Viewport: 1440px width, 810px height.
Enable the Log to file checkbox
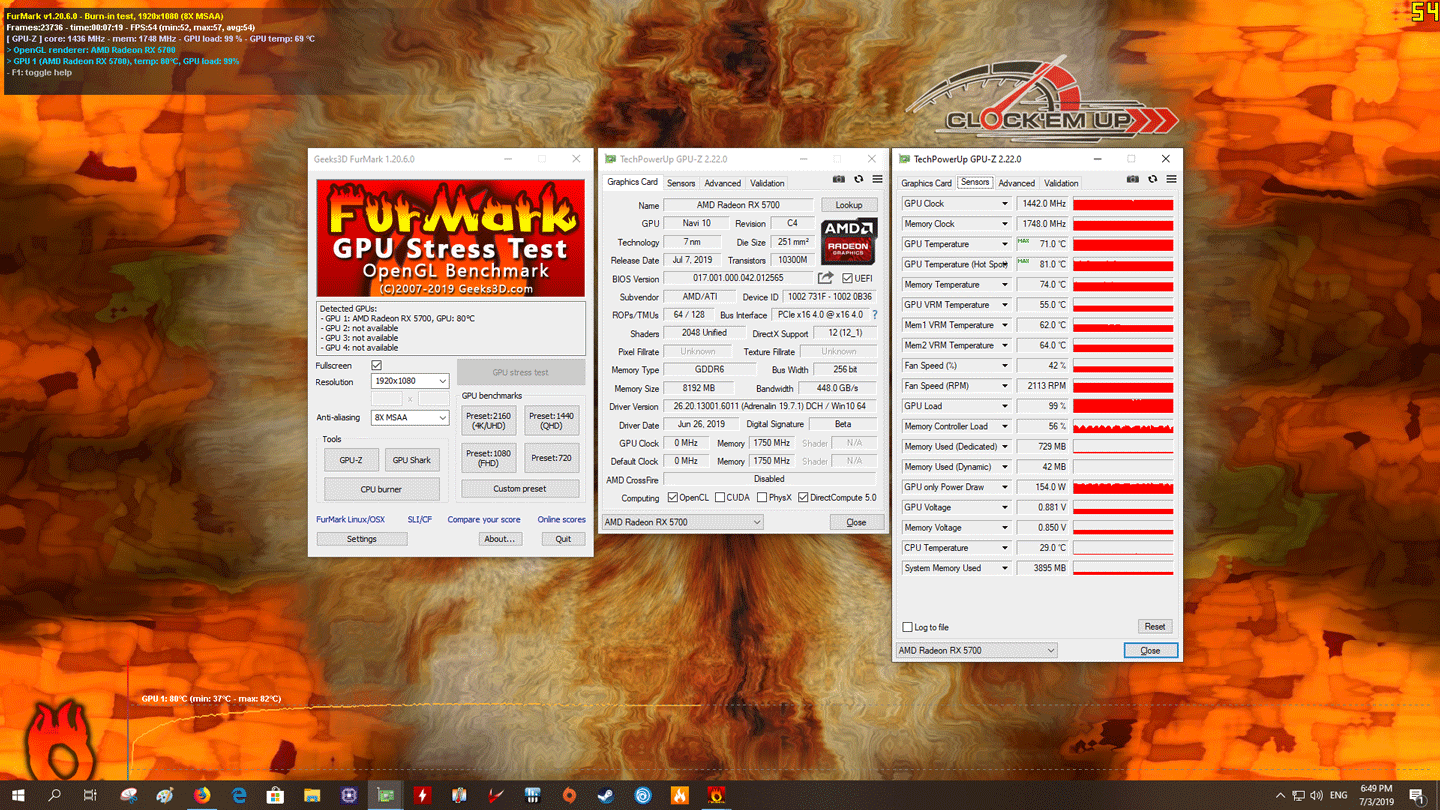908,627
